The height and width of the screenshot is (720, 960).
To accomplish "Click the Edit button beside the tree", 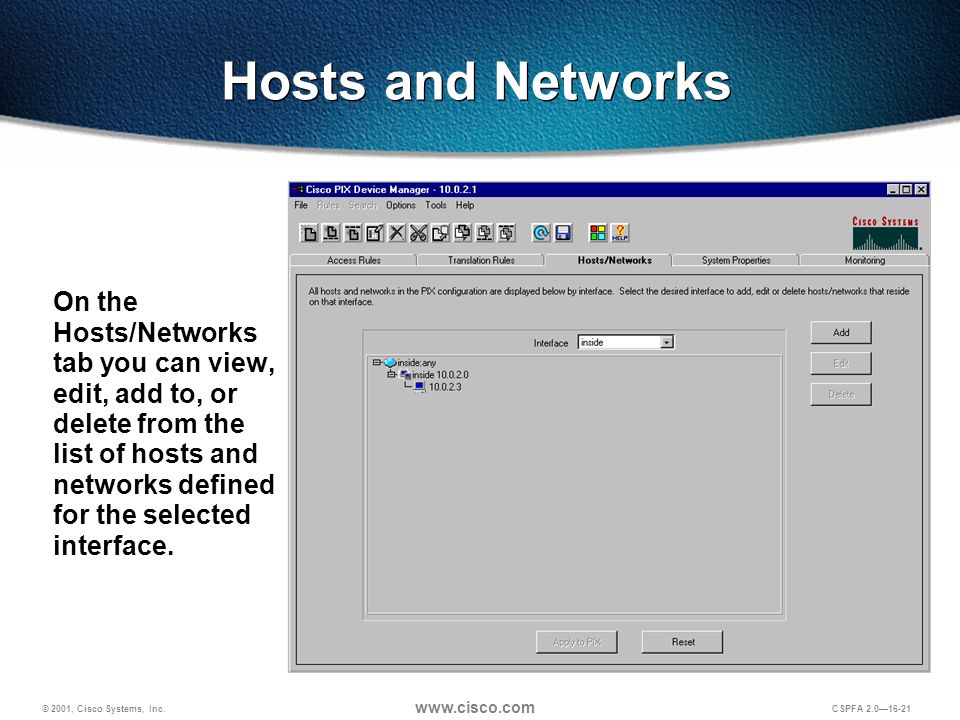I will [x=841, y=363].
